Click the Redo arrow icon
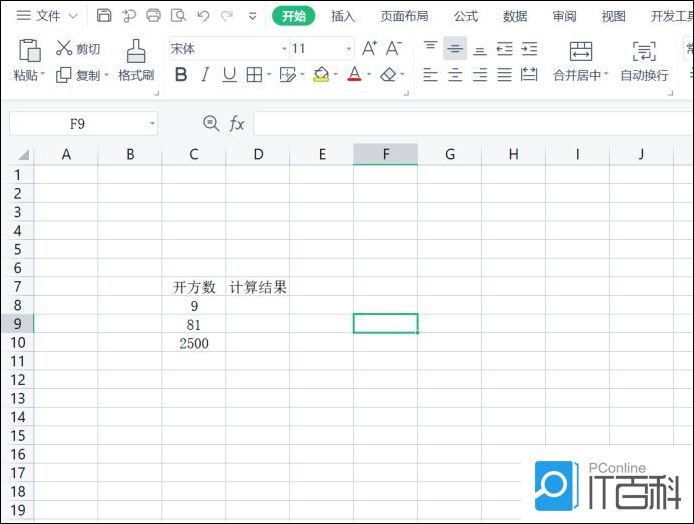The image size is (694, 524). coord(227,16)
